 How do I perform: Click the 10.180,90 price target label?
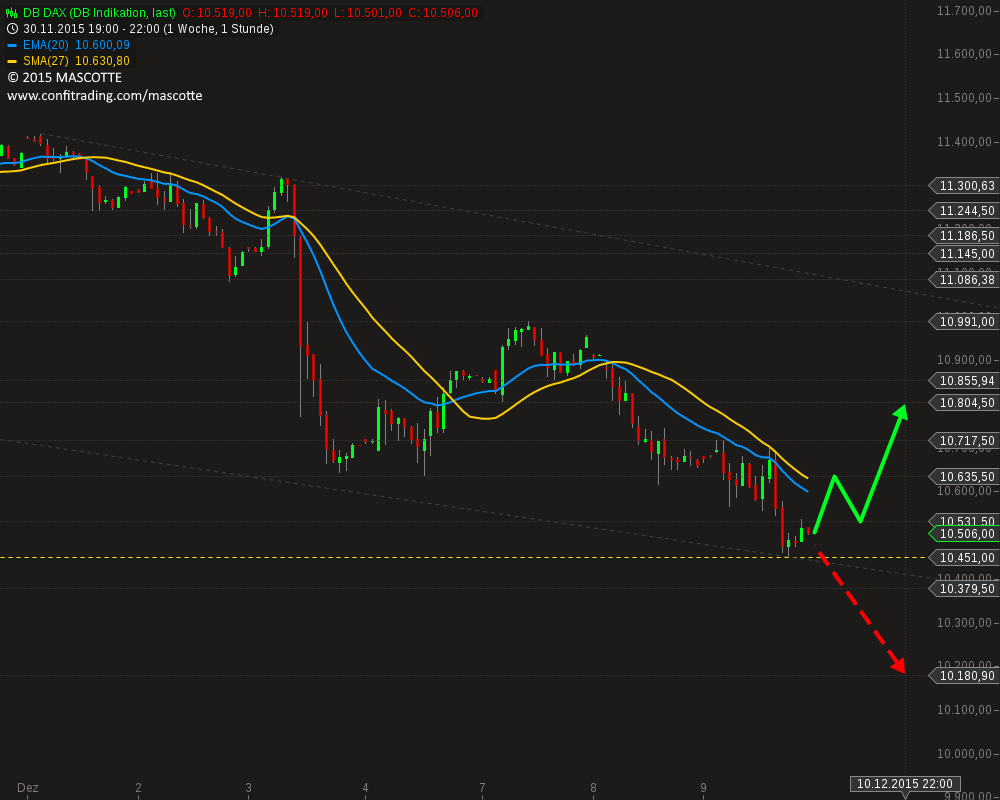point(964,676)
